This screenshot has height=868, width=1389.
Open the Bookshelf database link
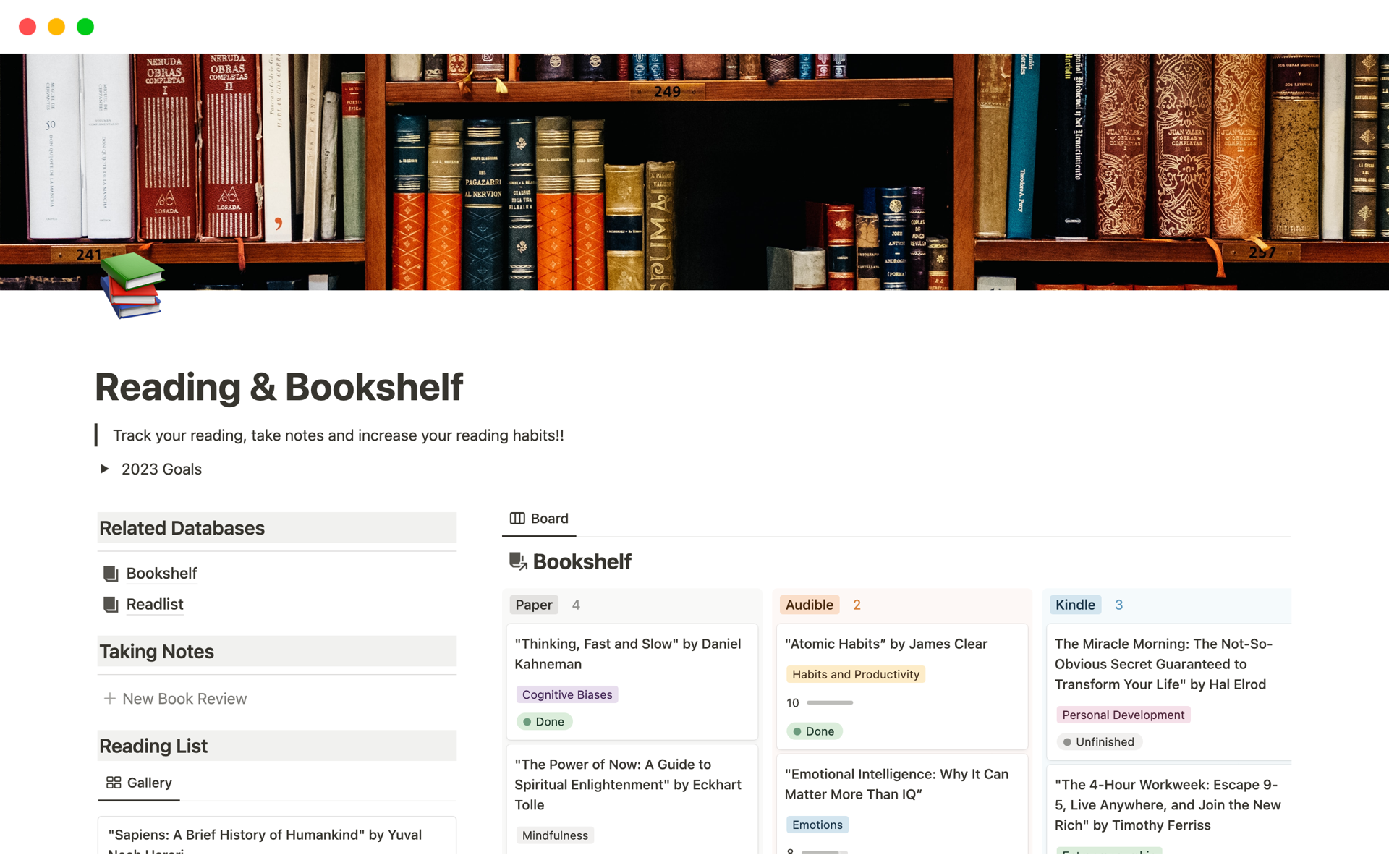tap(161, 573)
